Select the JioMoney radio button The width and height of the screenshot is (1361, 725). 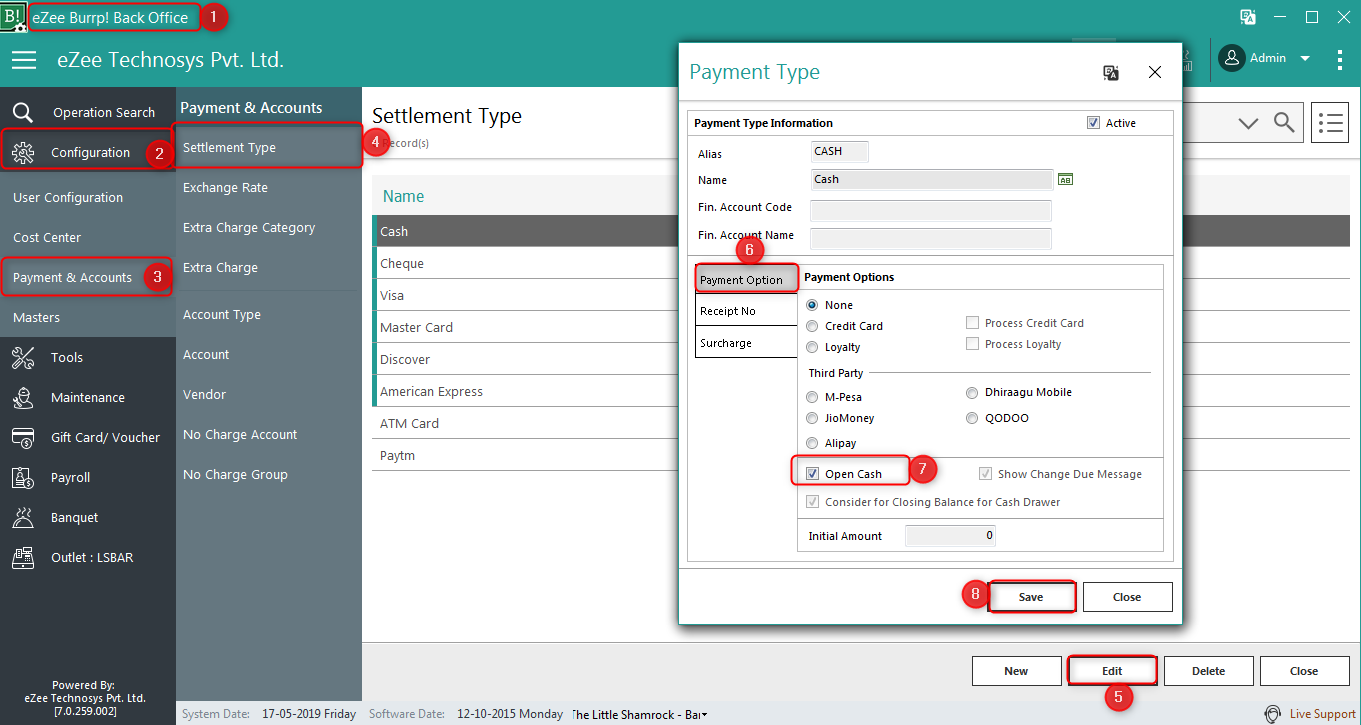[812, 418]
